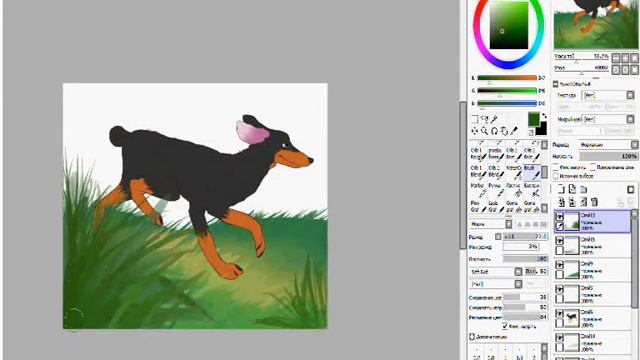Open the layer blending Режим dropdown
The image size is (640, 360).
pyautogui.click(x=609, y=144)
